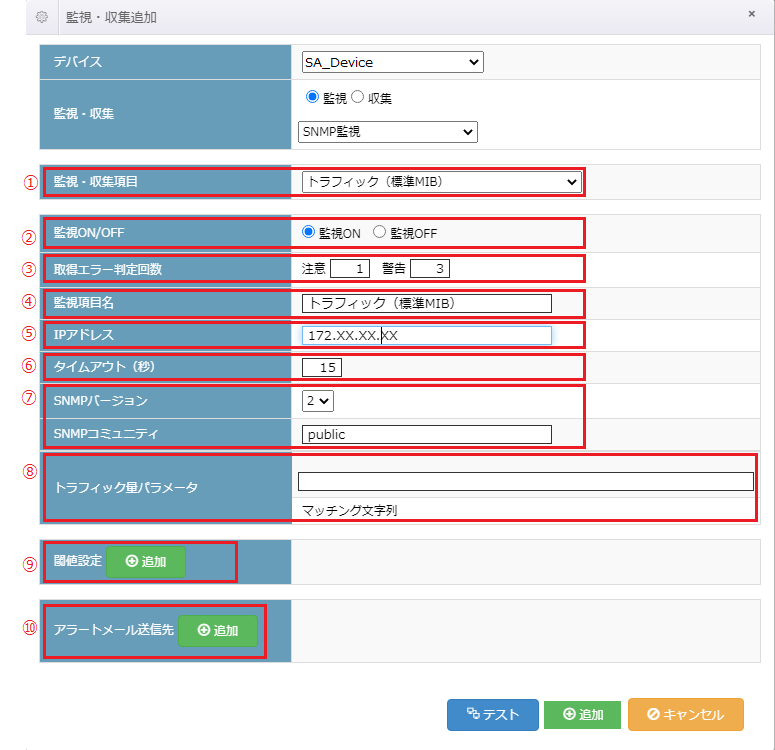Choose the 監視ON radio option
775x750 pixels.
point(310,232)
